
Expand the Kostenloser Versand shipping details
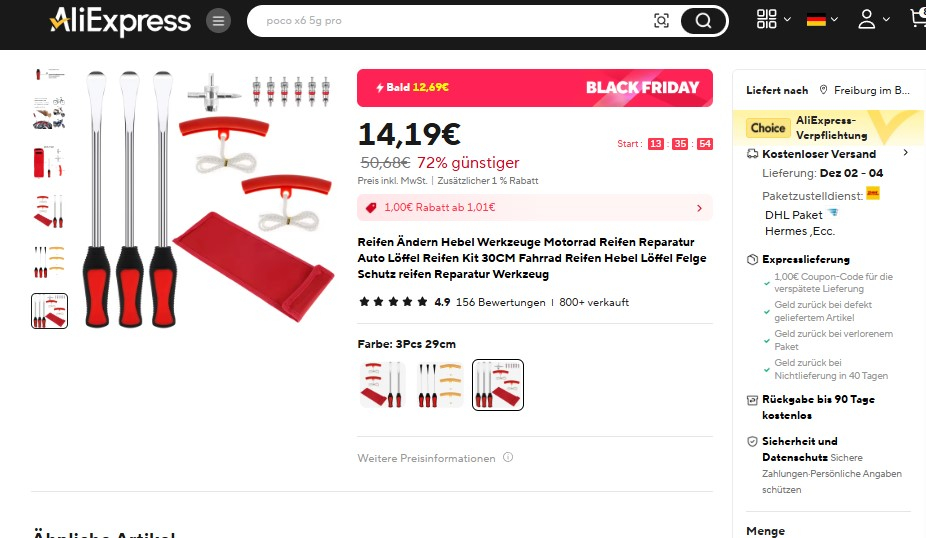pos(828,154)
